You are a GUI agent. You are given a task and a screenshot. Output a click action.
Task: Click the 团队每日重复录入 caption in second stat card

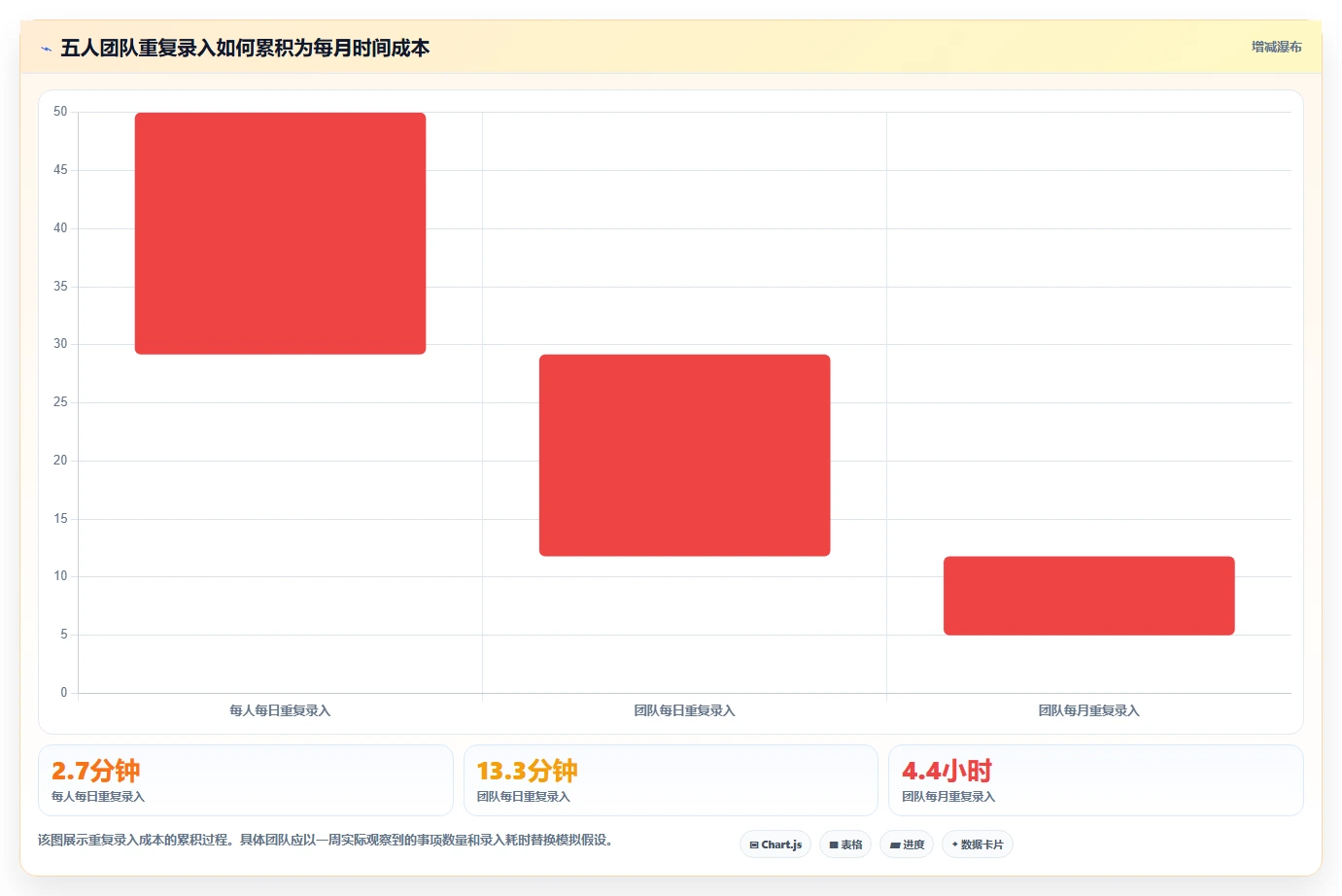click(524, 796)
